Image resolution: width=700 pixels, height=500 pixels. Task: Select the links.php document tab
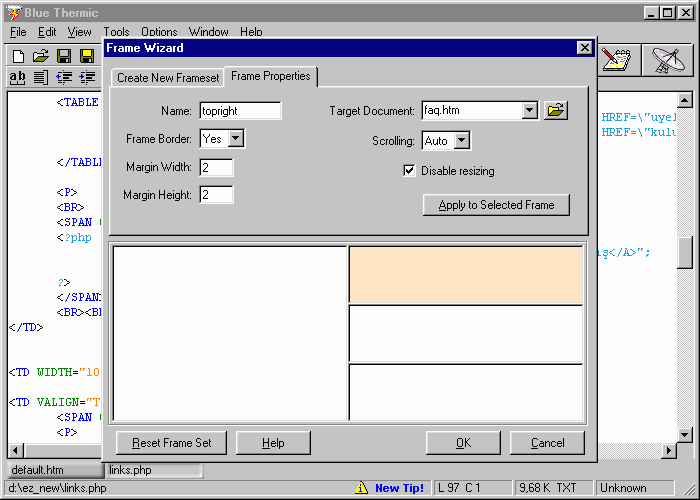coord(154,470)
